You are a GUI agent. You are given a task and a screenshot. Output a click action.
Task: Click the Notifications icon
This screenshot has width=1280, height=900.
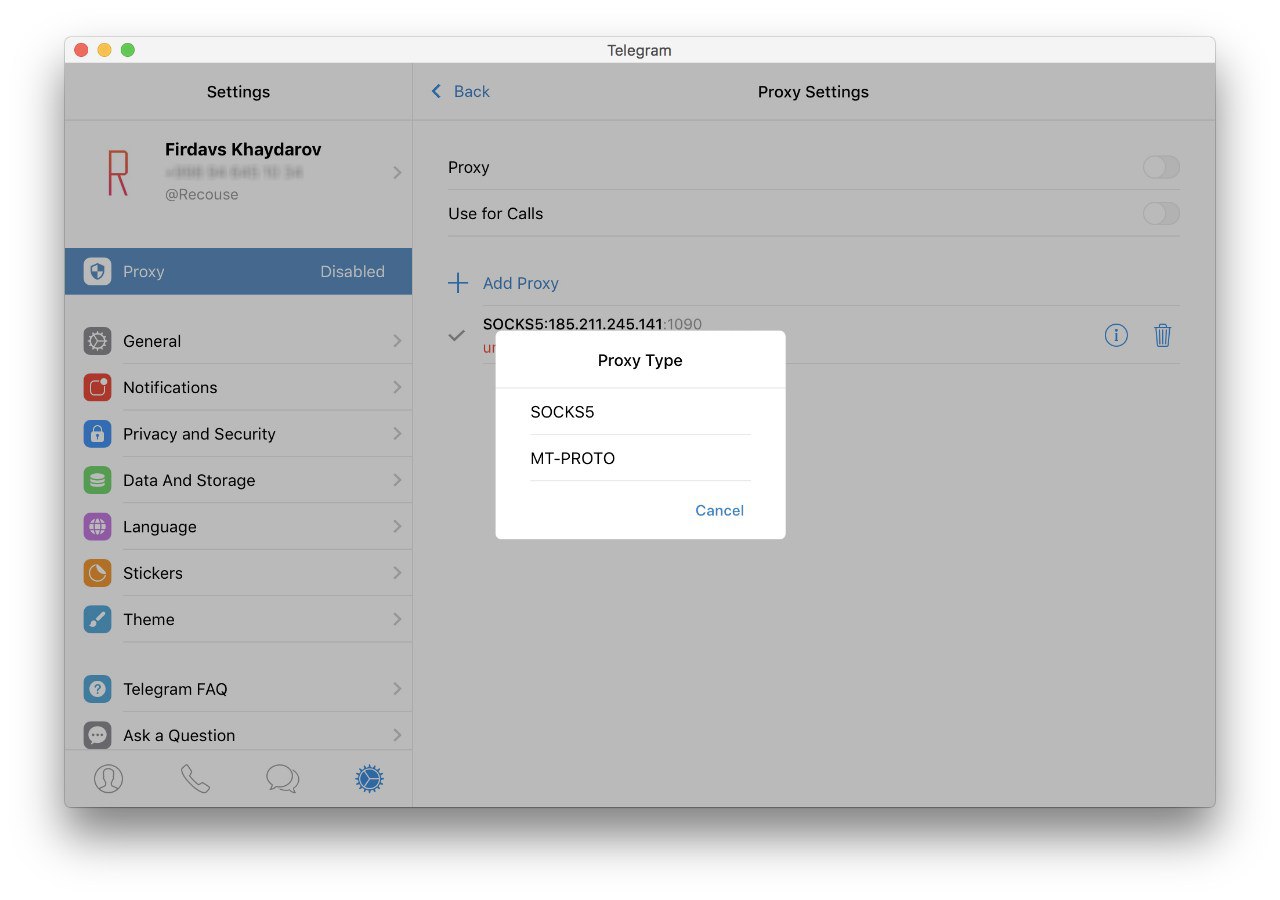click(x=97, y=387)
